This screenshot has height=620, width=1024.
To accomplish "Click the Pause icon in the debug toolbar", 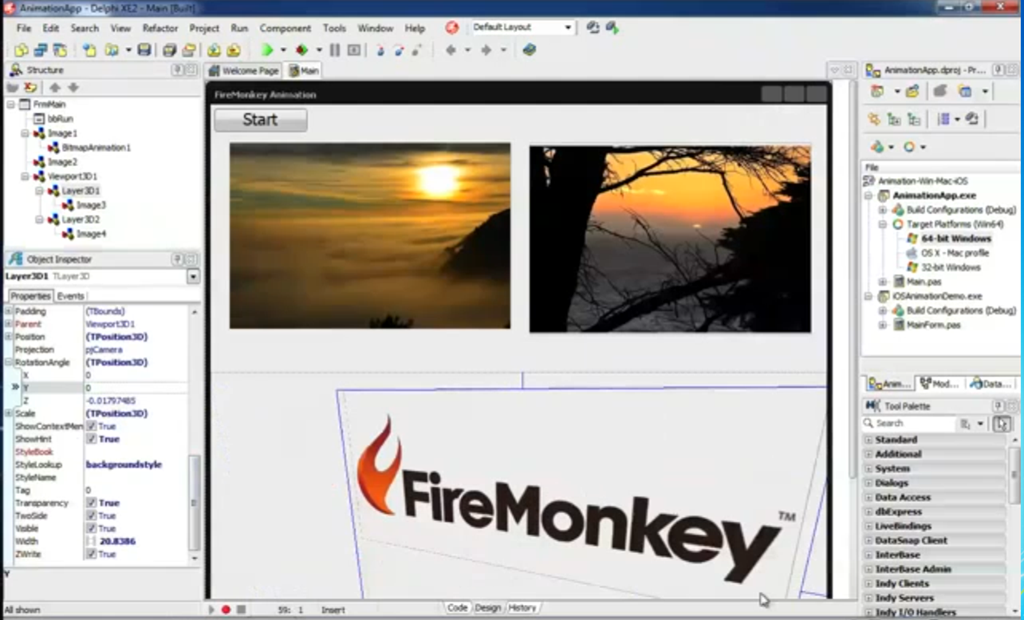I will pyautogui.click(x=335, y=50).
